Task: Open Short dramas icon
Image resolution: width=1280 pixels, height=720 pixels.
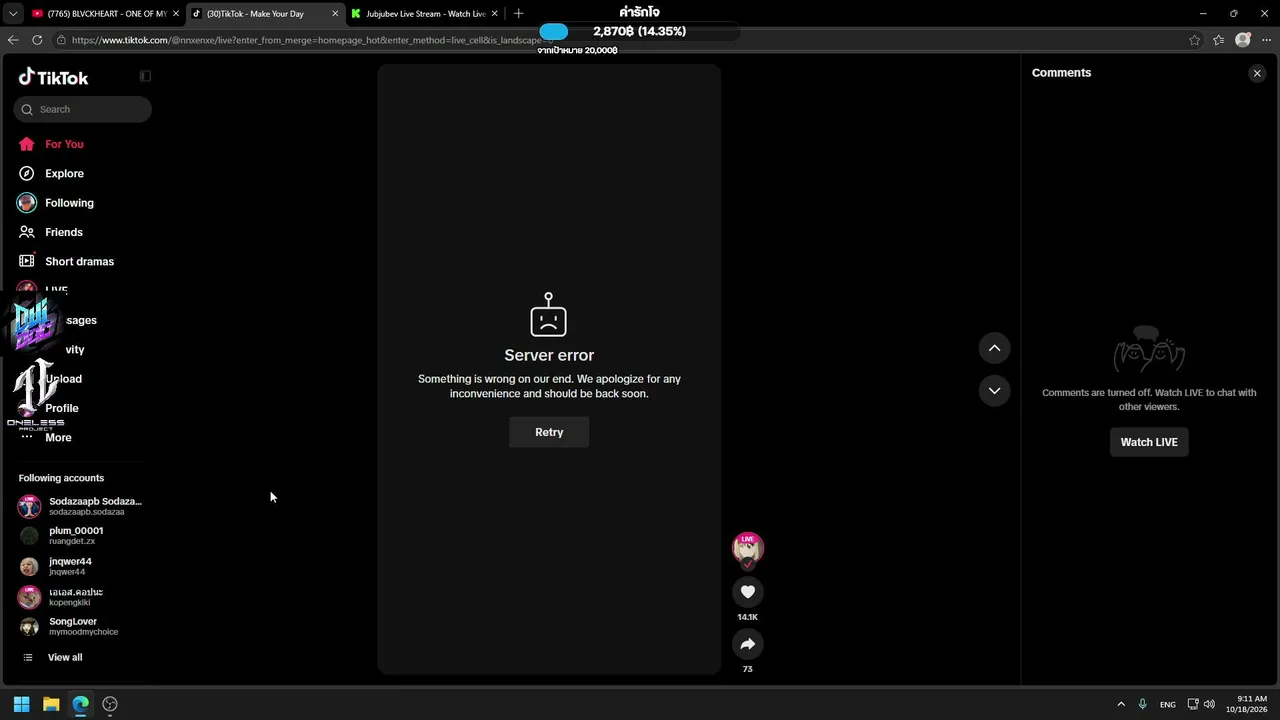Action: pyautogui.click(x=27, y=261)
